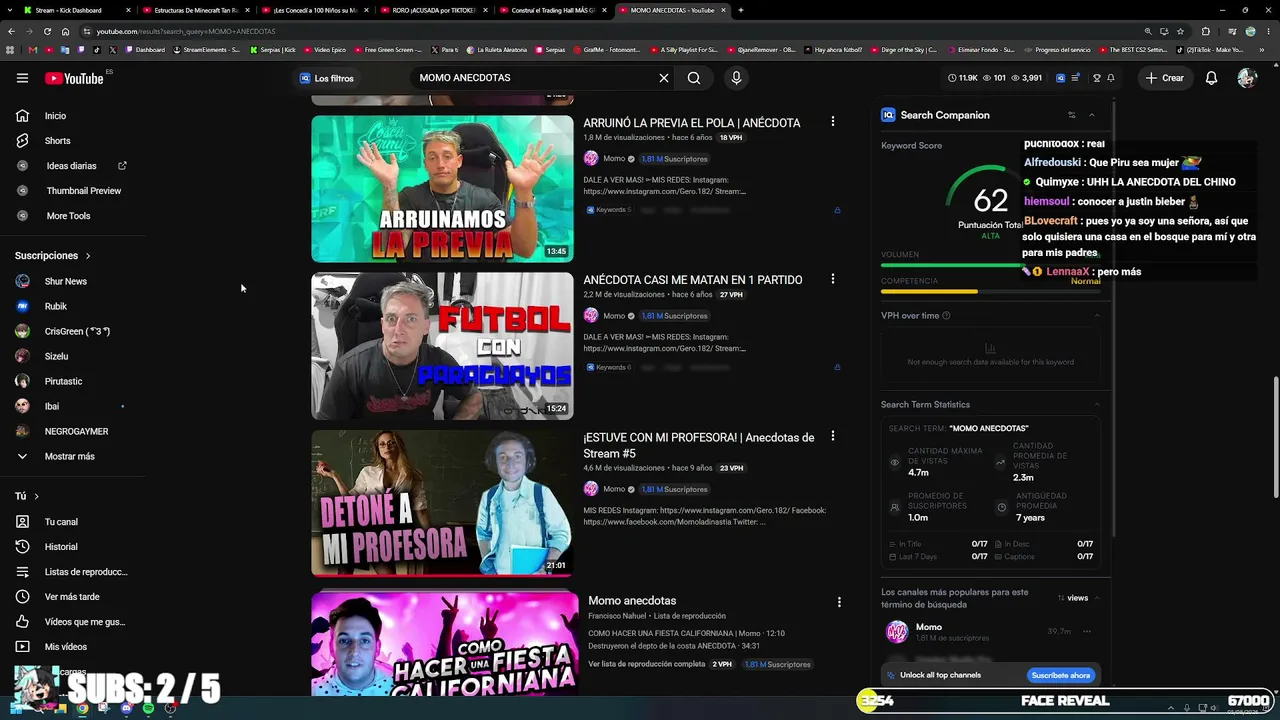The width and height of the screenshot is (1280, 720).
Task: Collapse the Search Companion panel
Action: 1091,115
